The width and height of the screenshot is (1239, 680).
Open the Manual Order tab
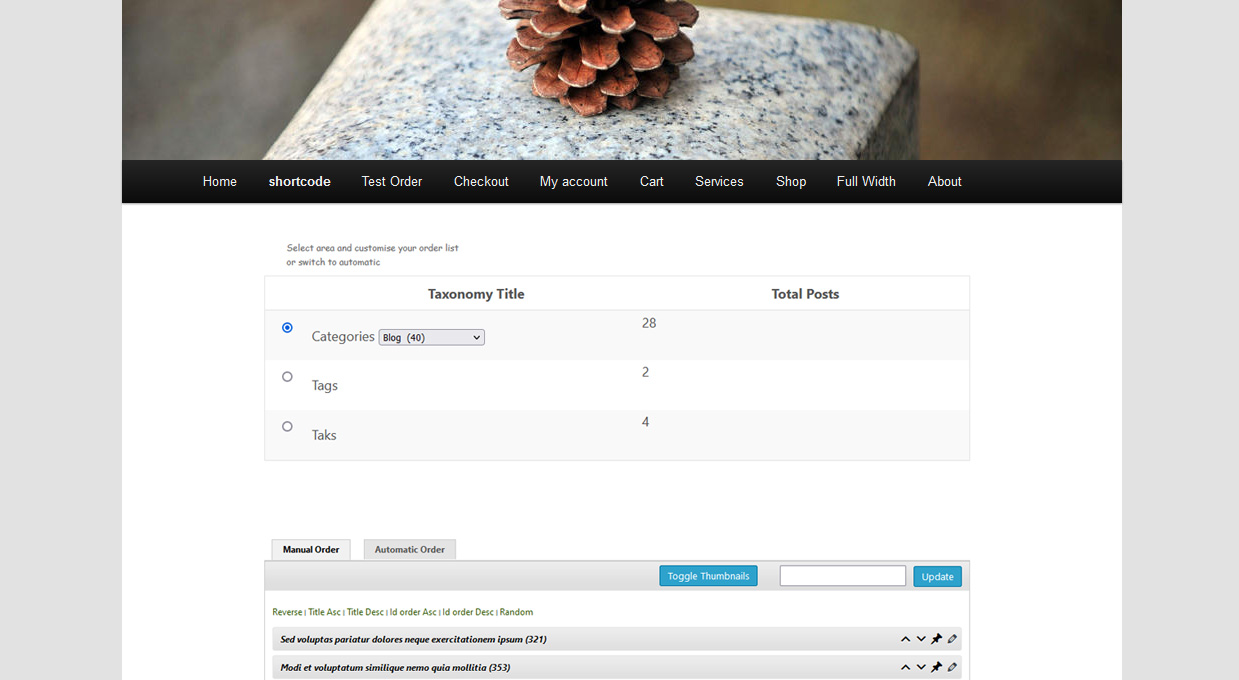pyautogui.click(x=311, y=550)
